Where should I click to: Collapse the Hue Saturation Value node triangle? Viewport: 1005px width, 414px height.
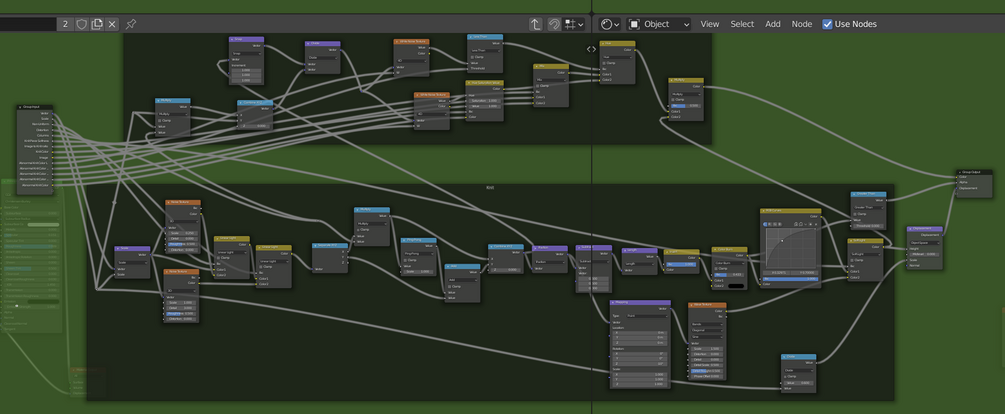(469, 83)
